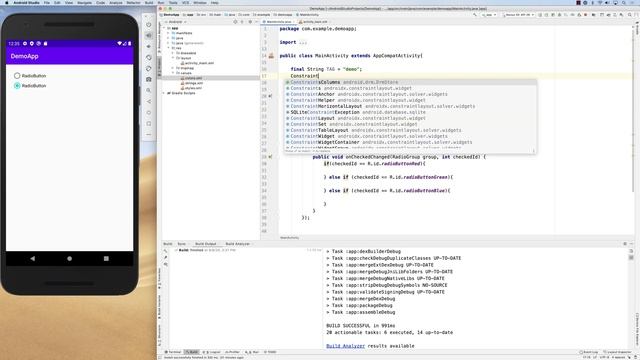
Task: Click the emulator zoom magnifier button
Action: click(149, 90)
